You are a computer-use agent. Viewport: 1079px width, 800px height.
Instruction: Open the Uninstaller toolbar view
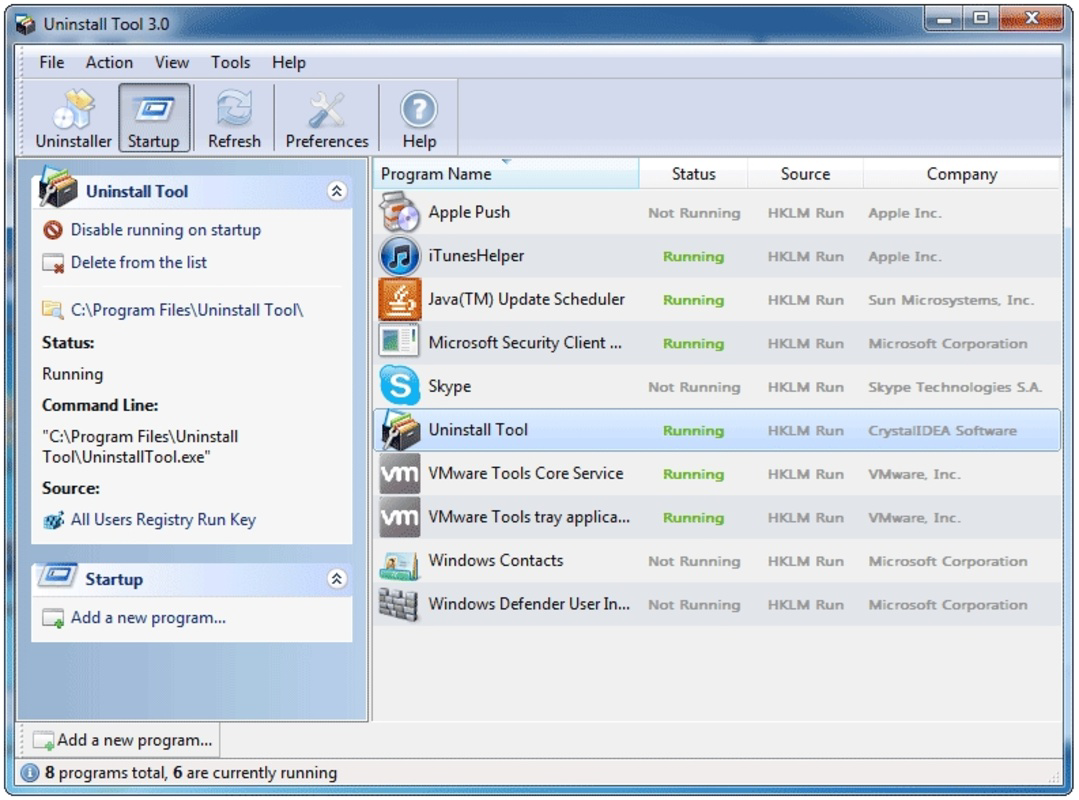point(71,116)
